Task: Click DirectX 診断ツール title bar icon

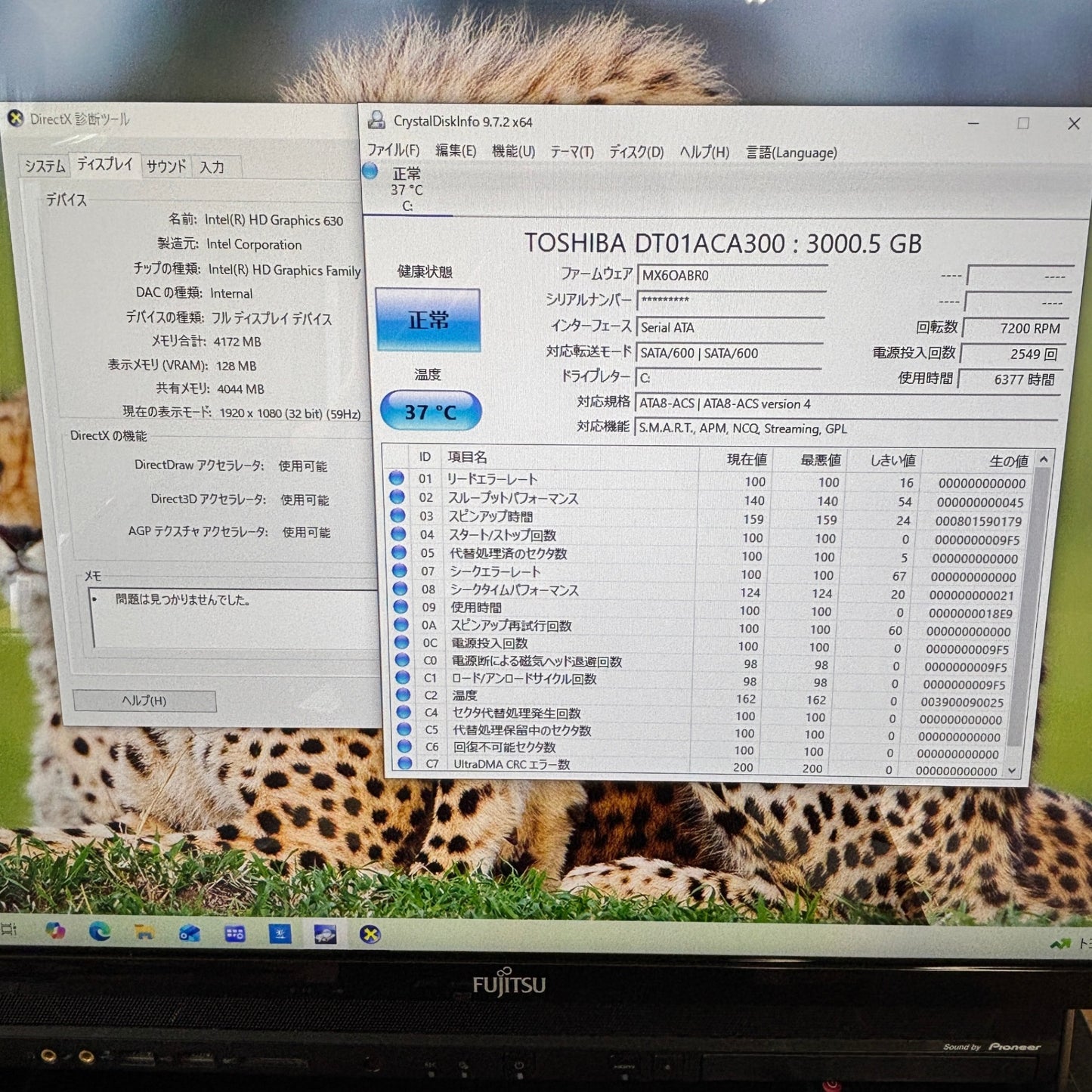Action: (15, 118)
